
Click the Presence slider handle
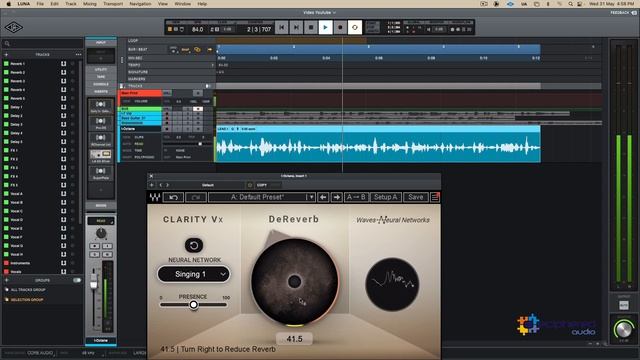(x=193, y=304)
